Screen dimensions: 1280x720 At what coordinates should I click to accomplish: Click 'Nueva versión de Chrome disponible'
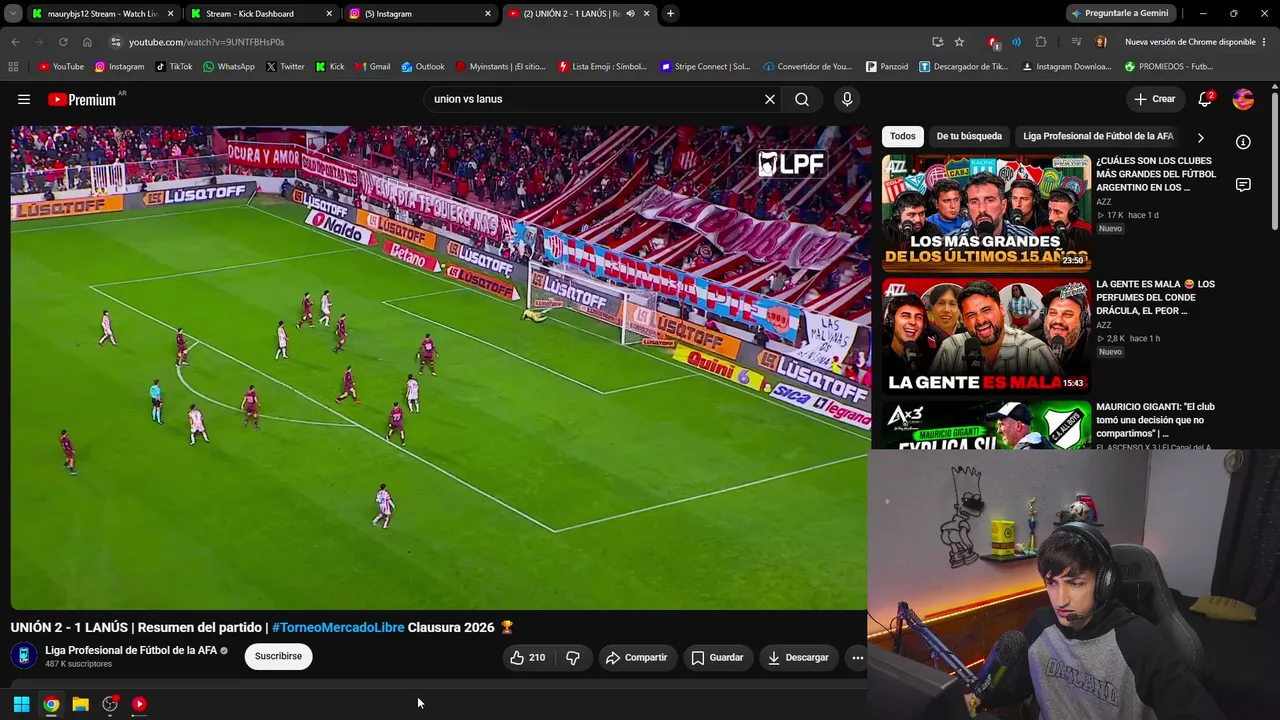click(1189, 42)
